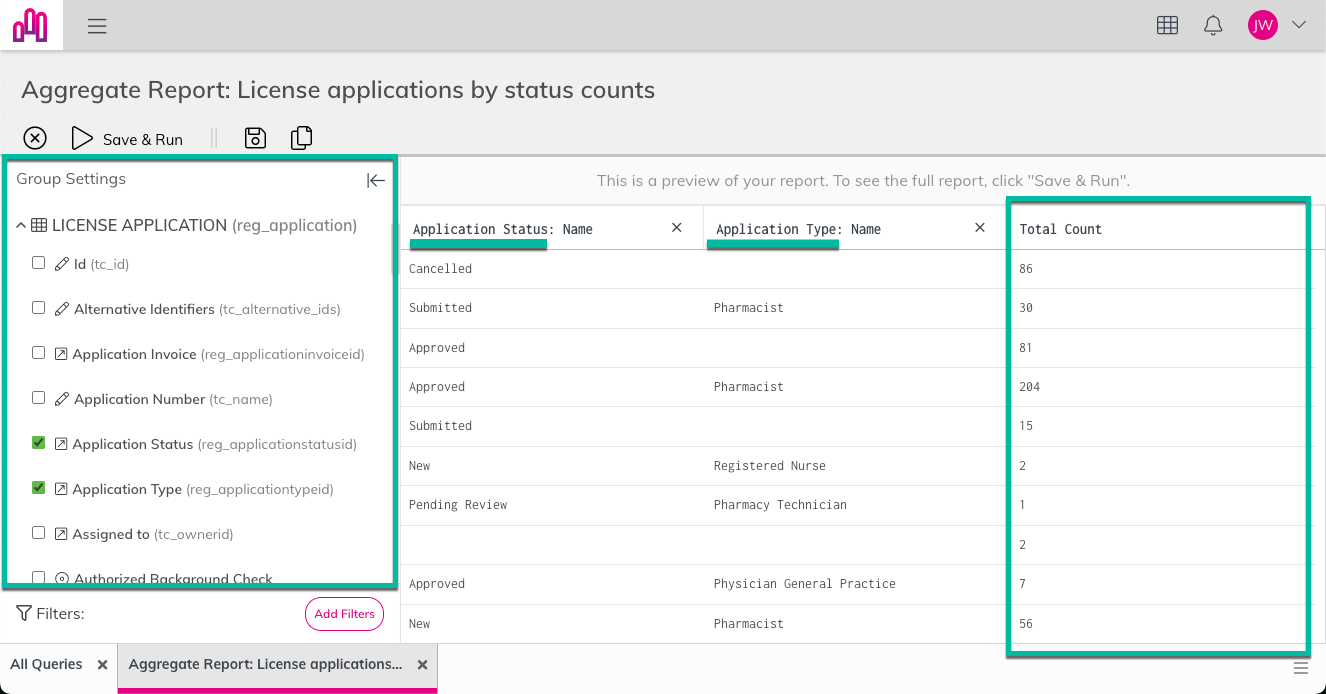Click the link icon beside Assigned to
This screenshot has width=1326, height=694.
click(x=61, y=534)
